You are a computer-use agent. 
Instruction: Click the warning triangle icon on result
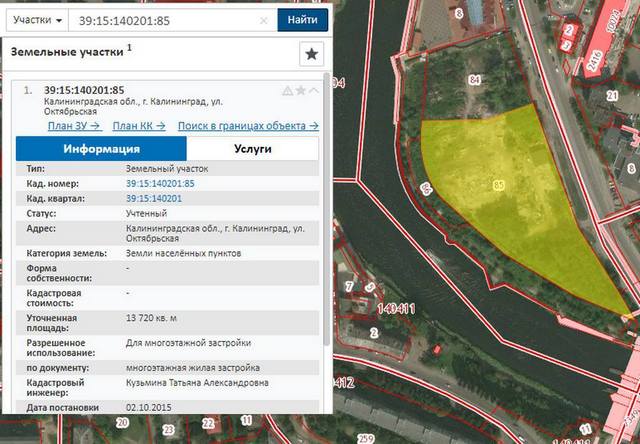click(287, 91)
